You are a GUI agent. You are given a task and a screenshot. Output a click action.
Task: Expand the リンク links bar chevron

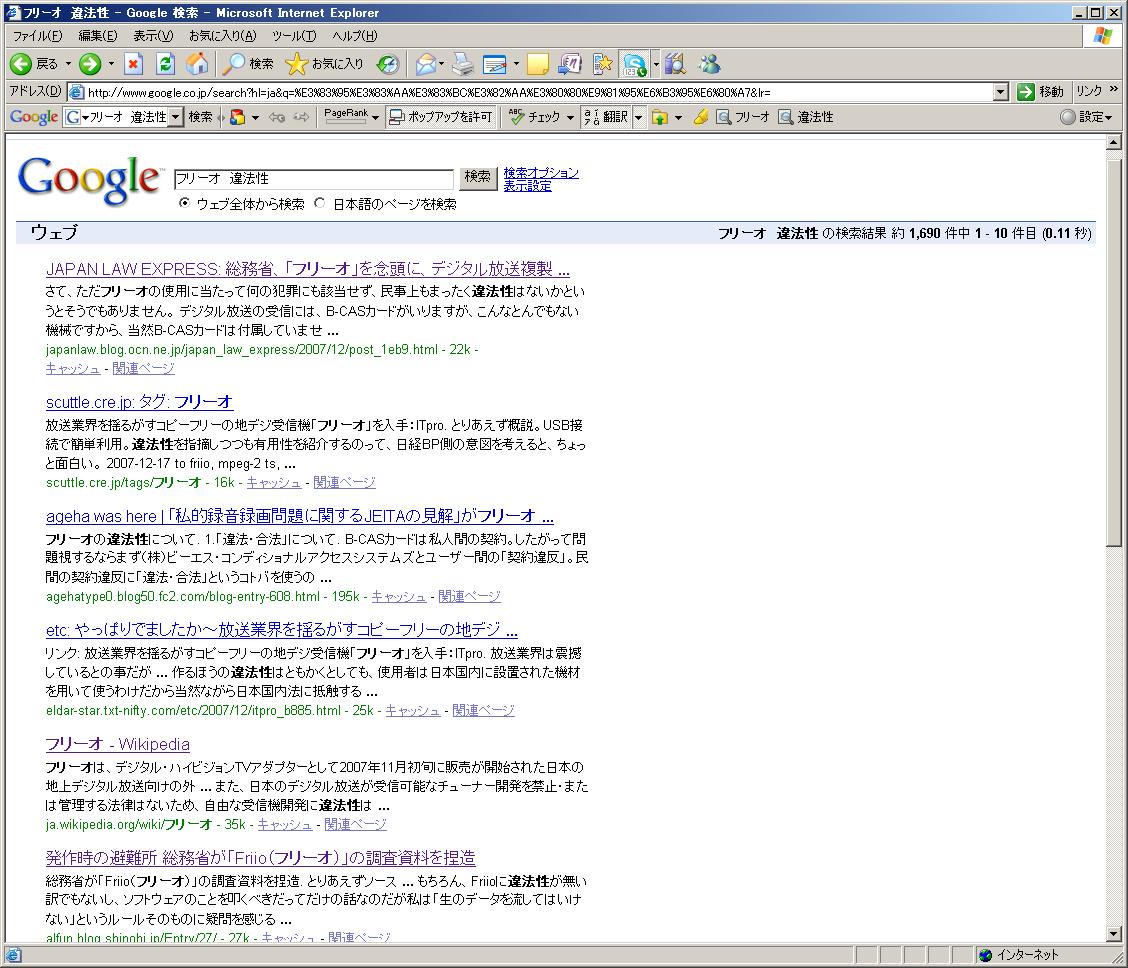tap(1114, 89)
